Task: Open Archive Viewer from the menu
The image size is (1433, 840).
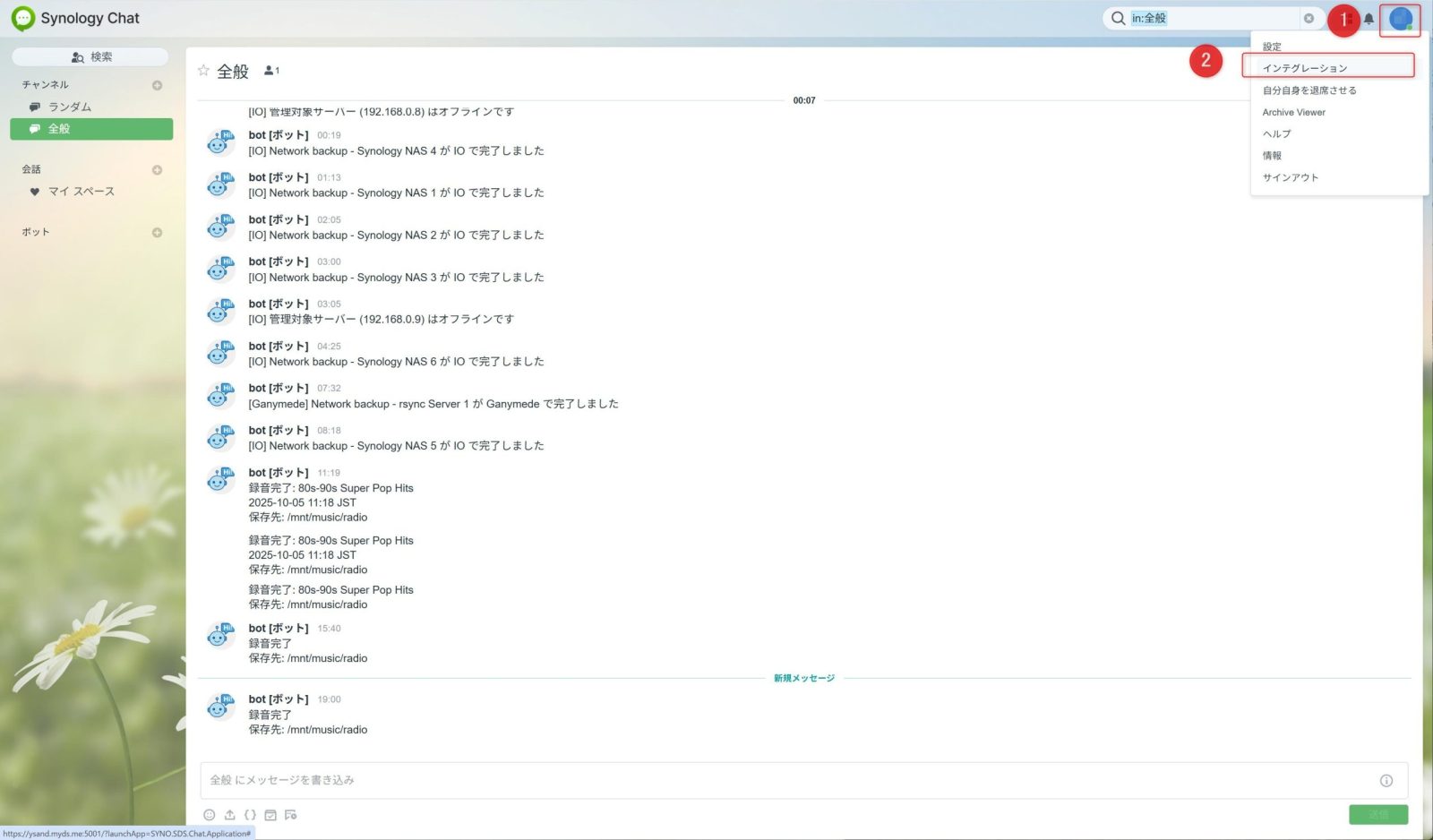Action: [x=1293, y=112]
